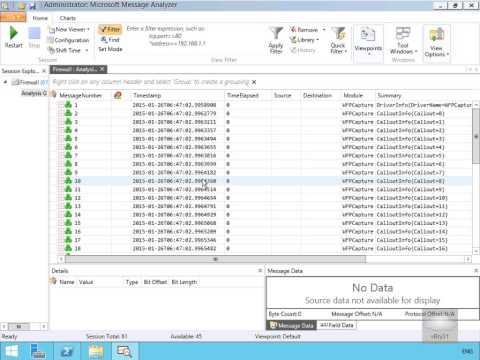
Task: Click the Stop capture icon
Action: [x=34, y=34]
